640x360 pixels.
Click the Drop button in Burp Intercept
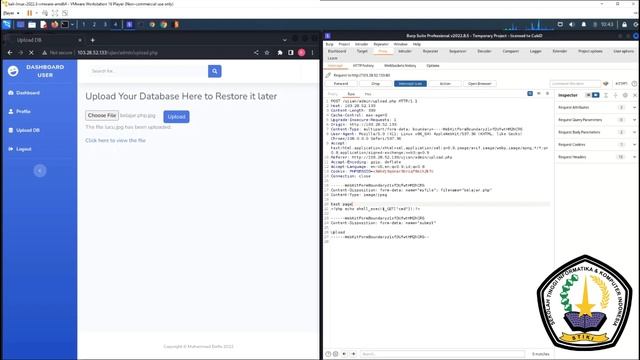(x=376, y=84)
